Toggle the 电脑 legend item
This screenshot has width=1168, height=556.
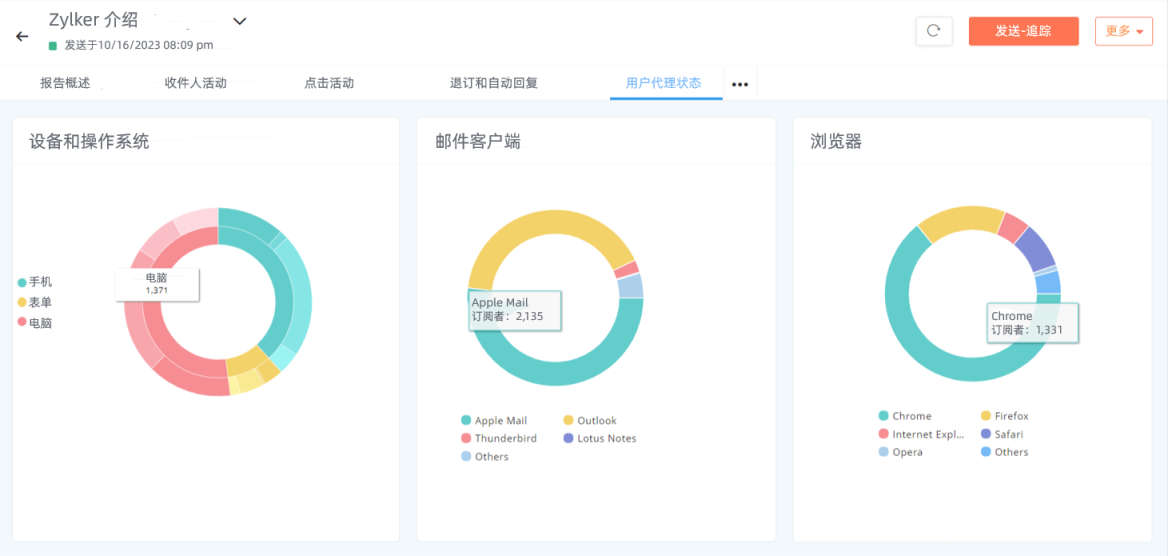click(x=35, y=323)
